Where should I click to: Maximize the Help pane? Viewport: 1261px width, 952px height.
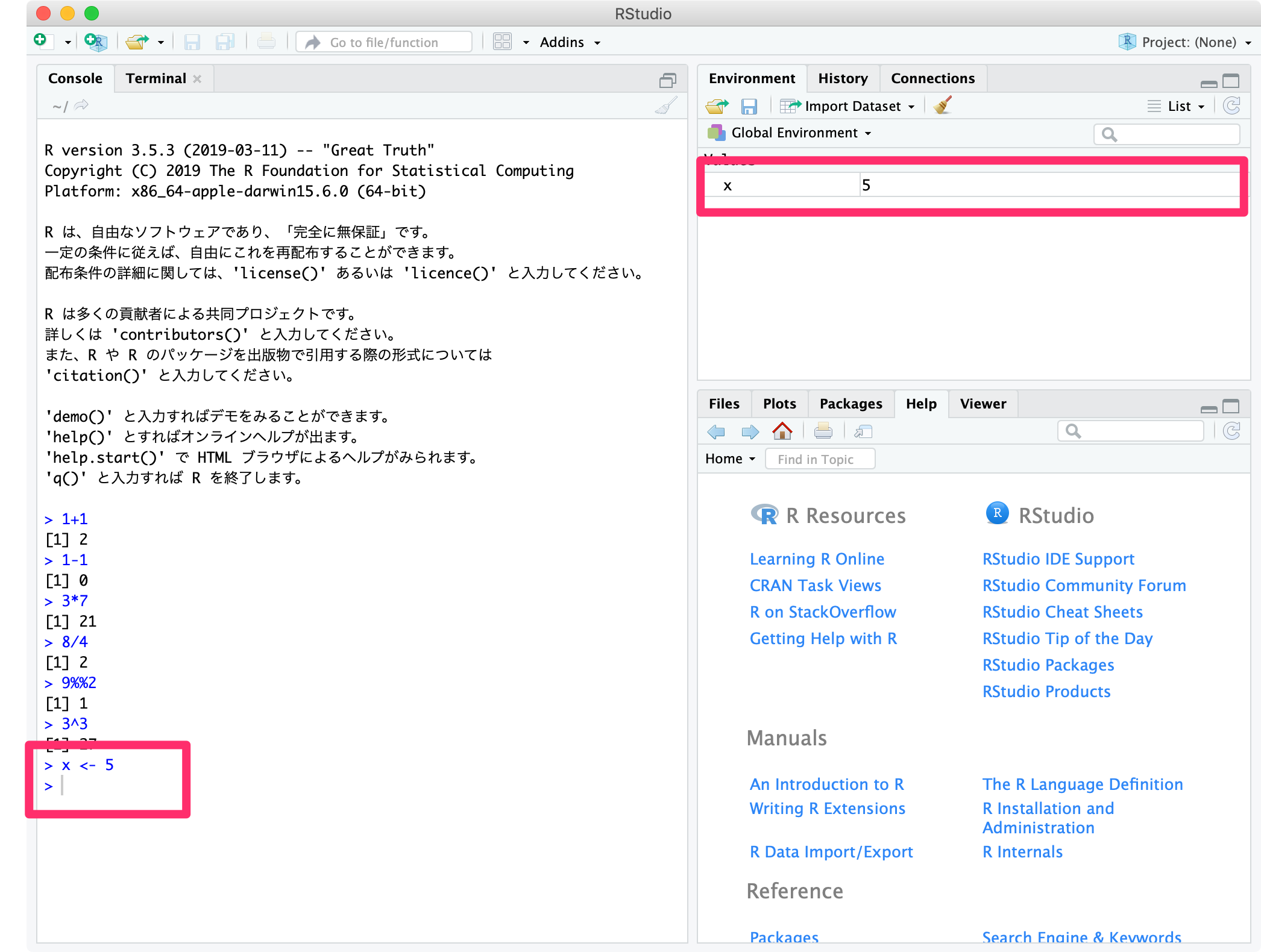coord(1231,406)
